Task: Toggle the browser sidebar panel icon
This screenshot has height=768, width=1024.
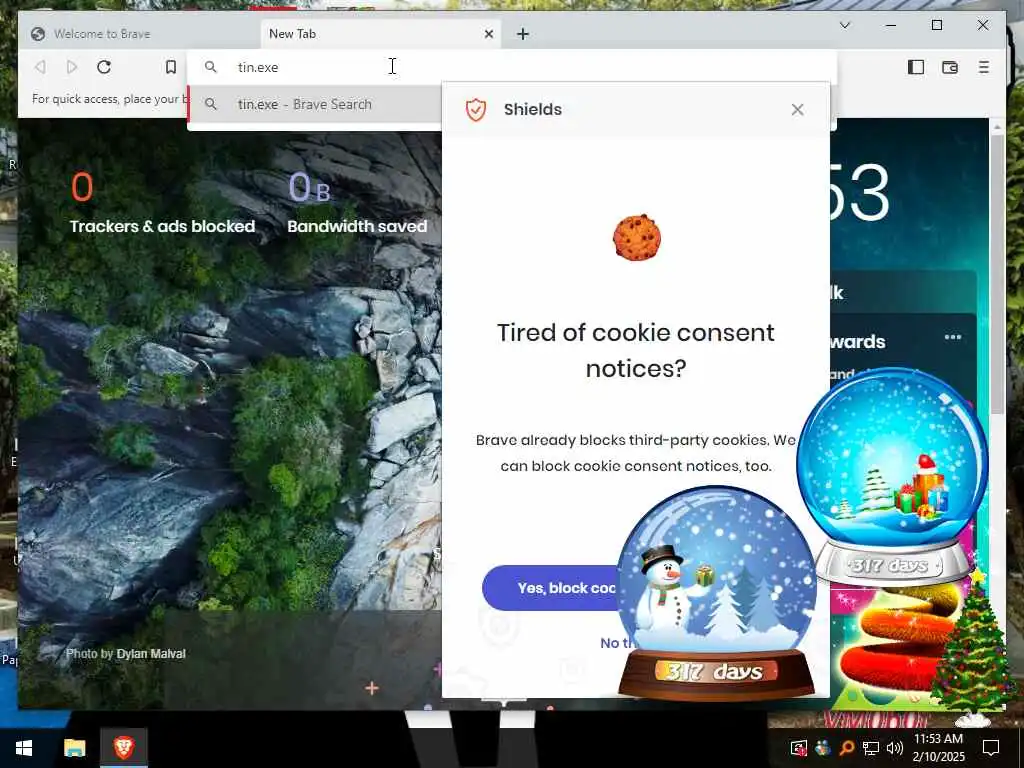Action: coord(916,67)
